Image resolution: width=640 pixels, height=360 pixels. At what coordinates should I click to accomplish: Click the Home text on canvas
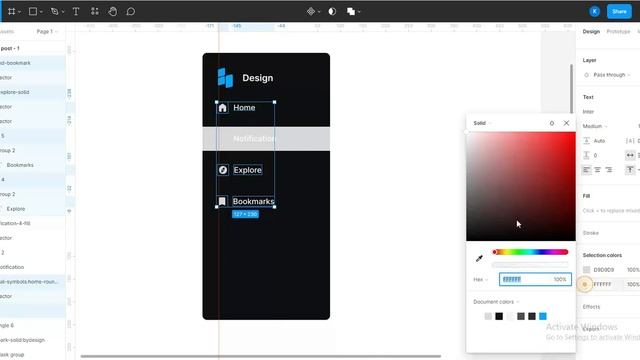(244, 108)
